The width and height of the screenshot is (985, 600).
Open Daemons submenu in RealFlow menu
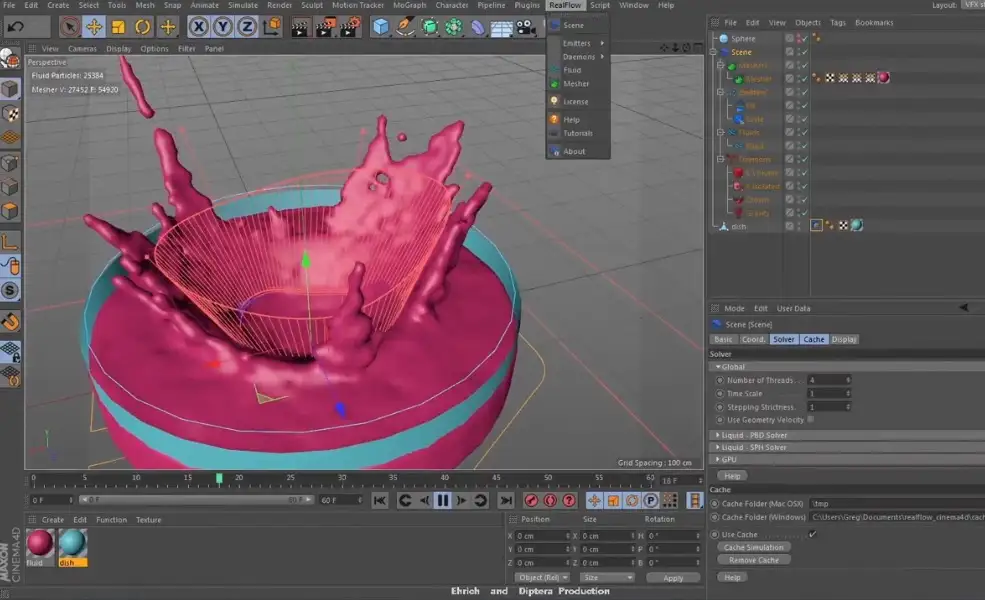point(579,57)
